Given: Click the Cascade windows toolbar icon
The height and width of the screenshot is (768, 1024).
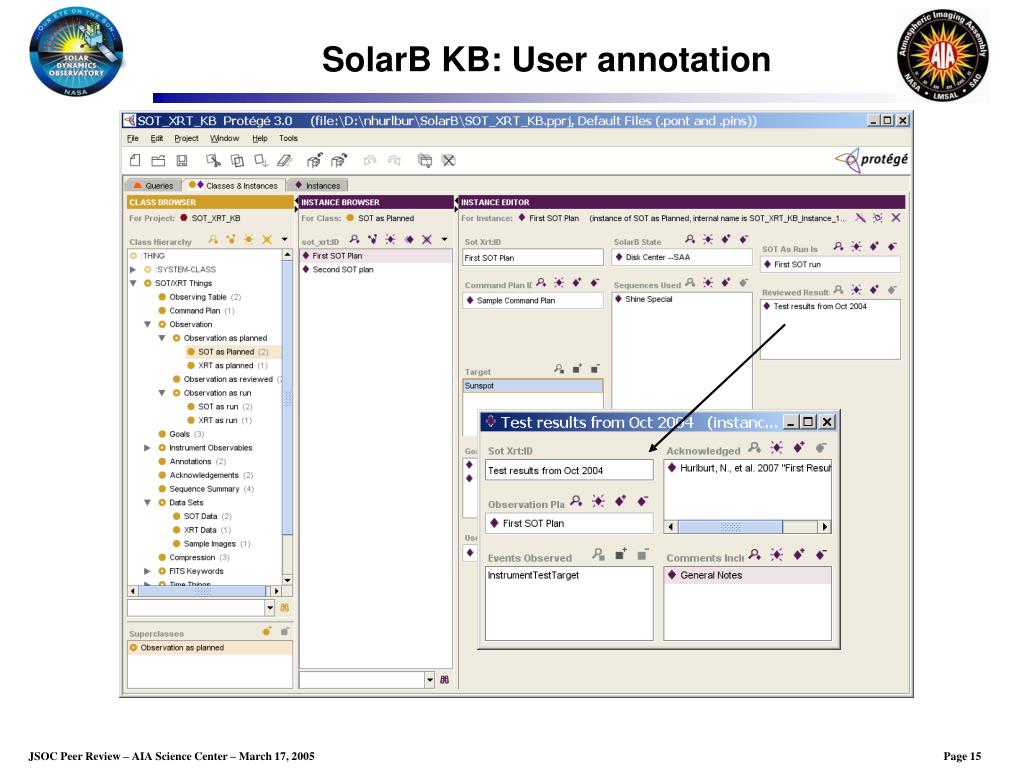Looking at the screenshot, I should (x=424, y=160).
